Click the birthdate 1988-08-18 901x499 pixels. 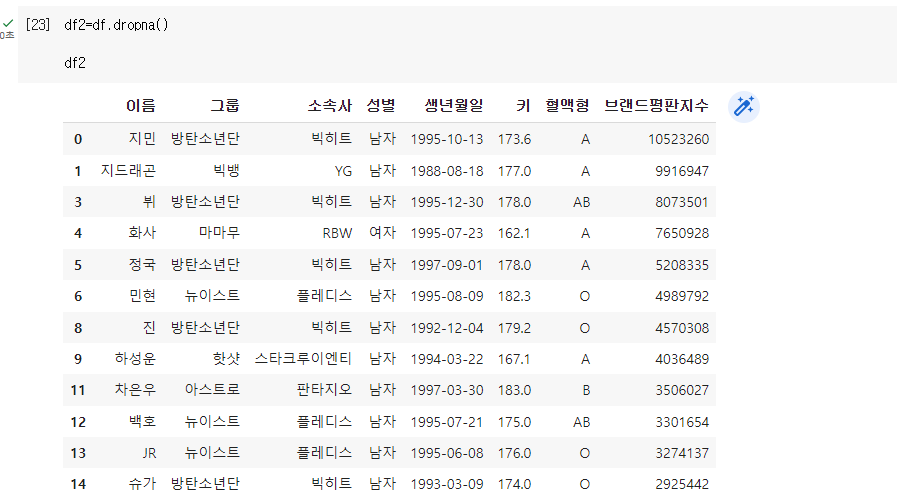[446, 171]
